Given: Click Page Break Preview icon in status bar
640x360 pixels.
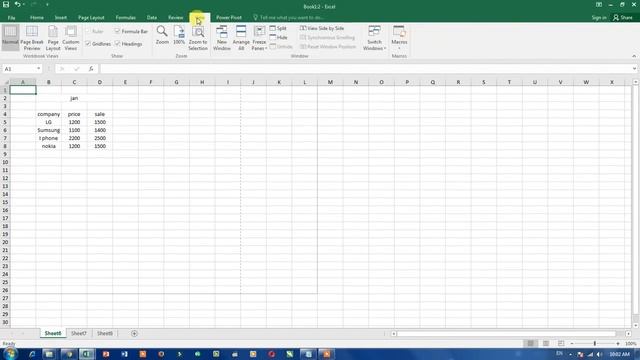Looking at the screenshot, I should point(561,344).
